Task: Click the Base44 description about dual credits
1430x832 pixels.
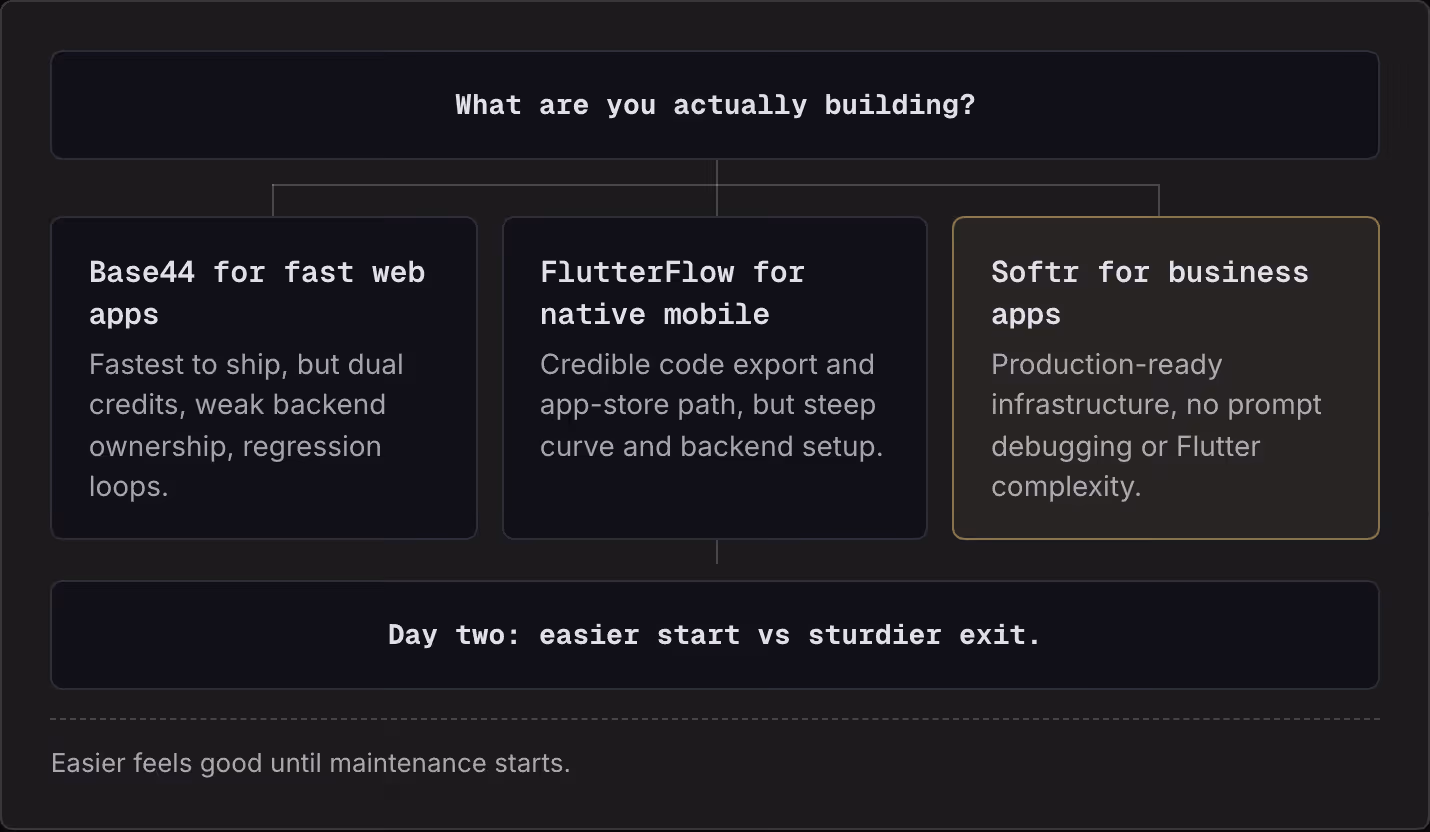Action: [246, 425]
